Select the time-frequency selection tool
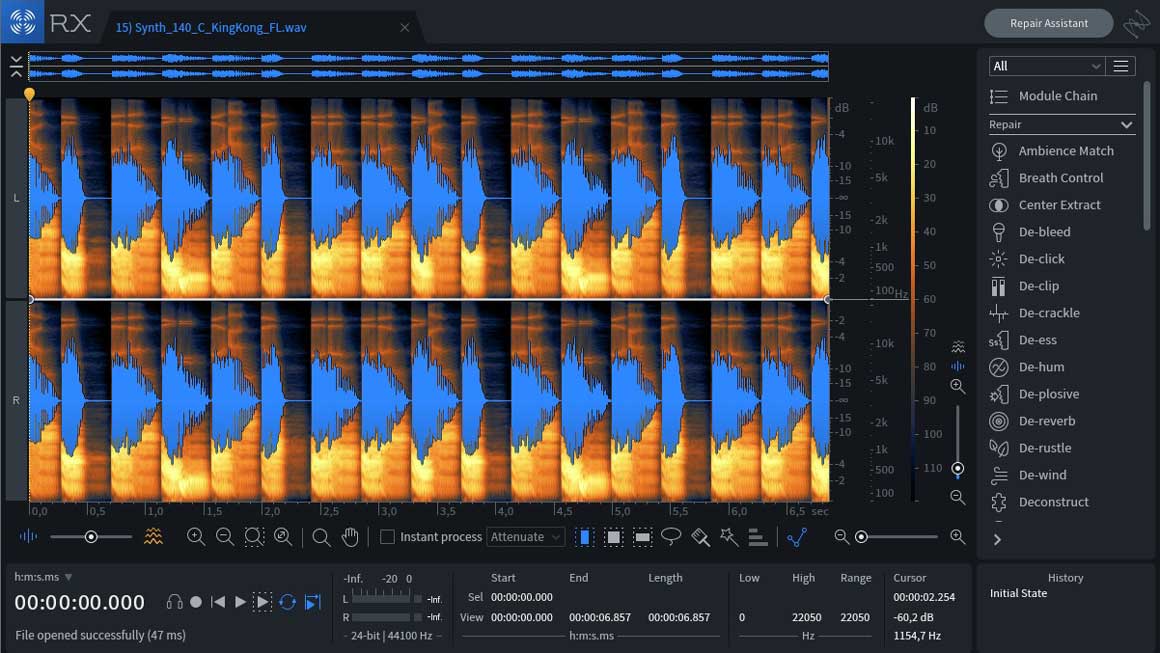The height and width of the screenshot is (653, 1160). point(613,537)
